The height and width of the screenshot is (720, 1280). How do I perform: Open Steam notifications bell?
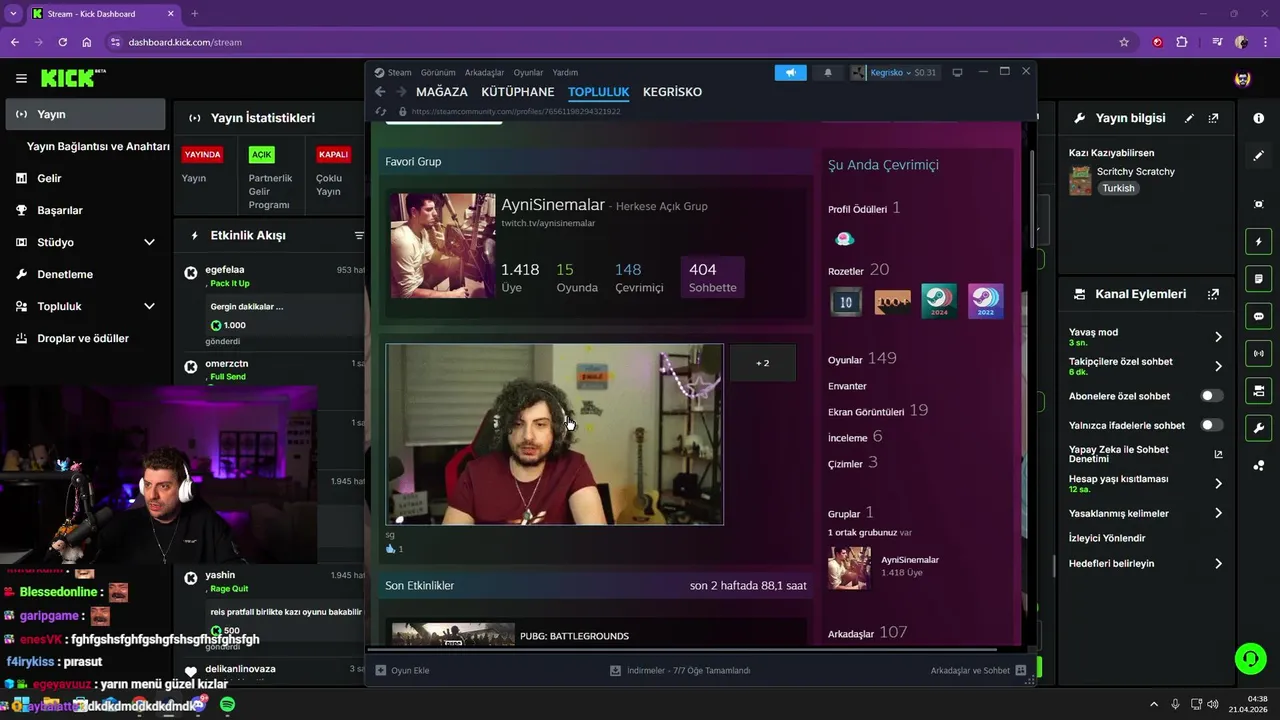[x=827, y=73]
